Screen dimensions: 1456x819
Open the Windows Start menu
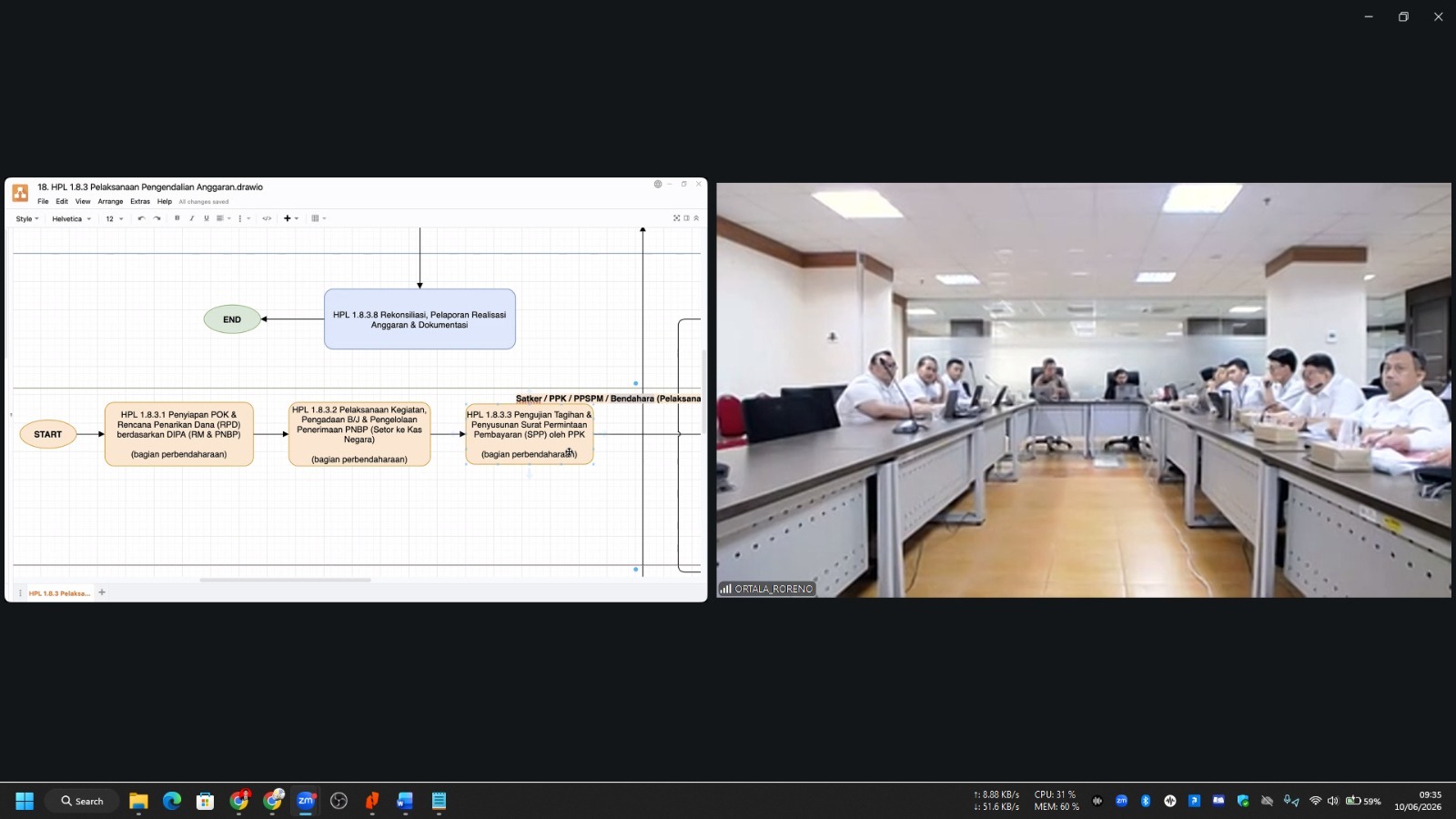pyautogui.click(x=25, y=801)
